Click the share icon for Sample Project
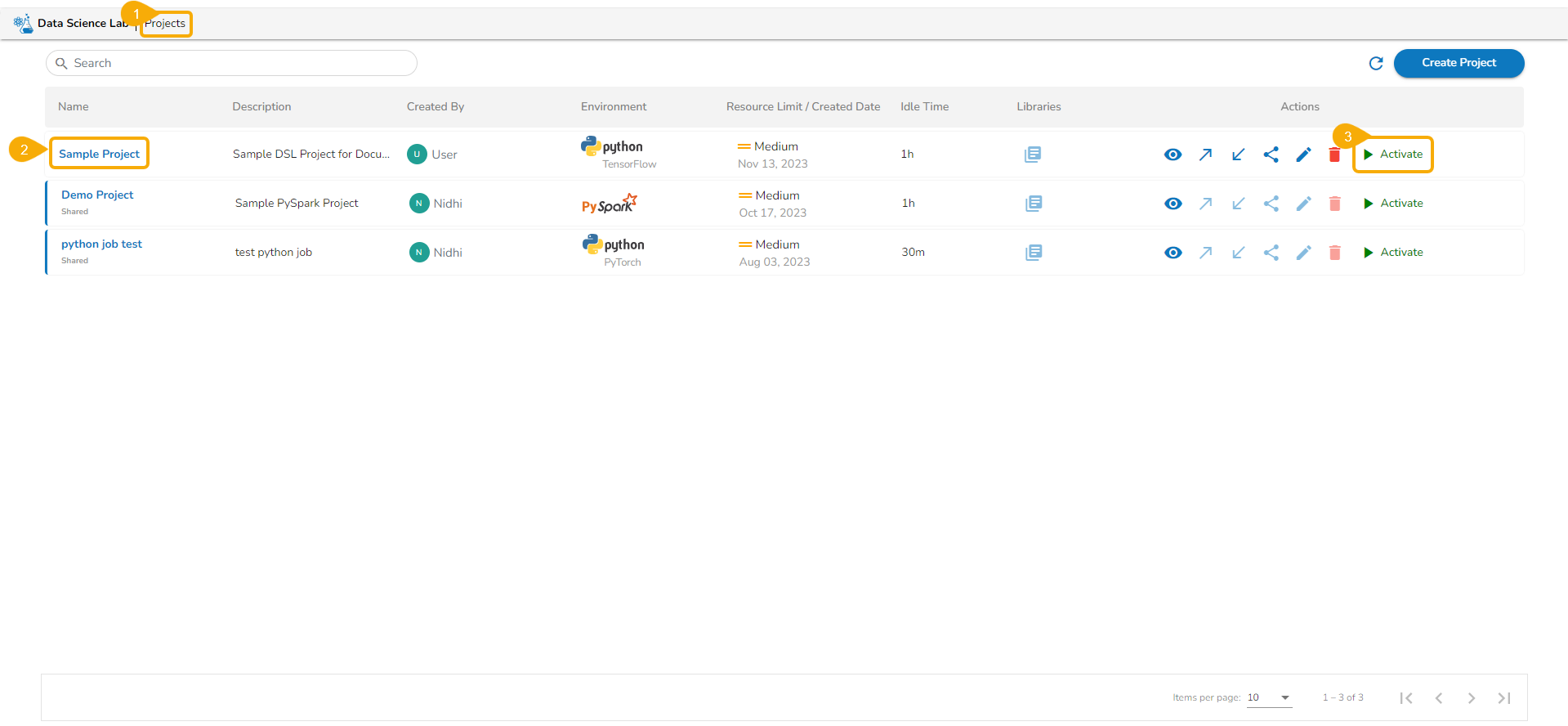 click(1271, 155)
